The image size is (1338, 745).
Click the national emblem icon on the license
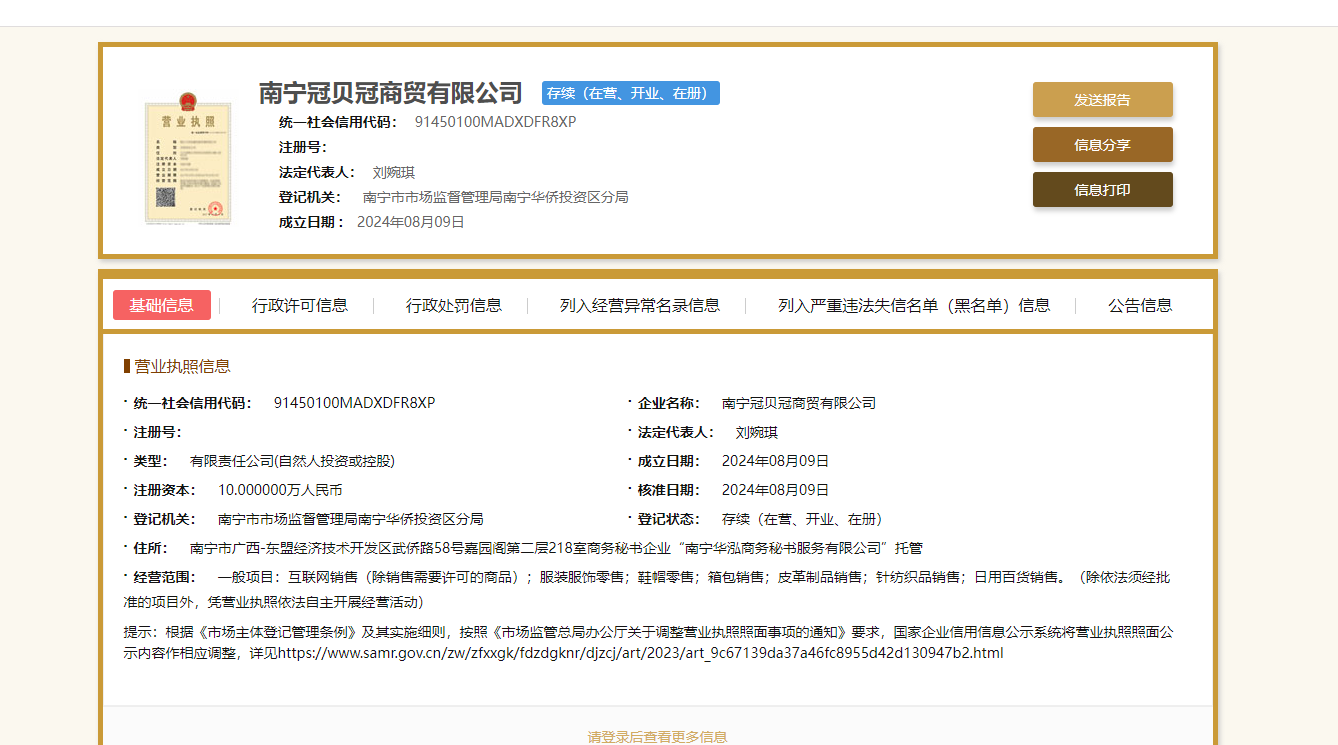pyautogui.click(x=187, y=102)
